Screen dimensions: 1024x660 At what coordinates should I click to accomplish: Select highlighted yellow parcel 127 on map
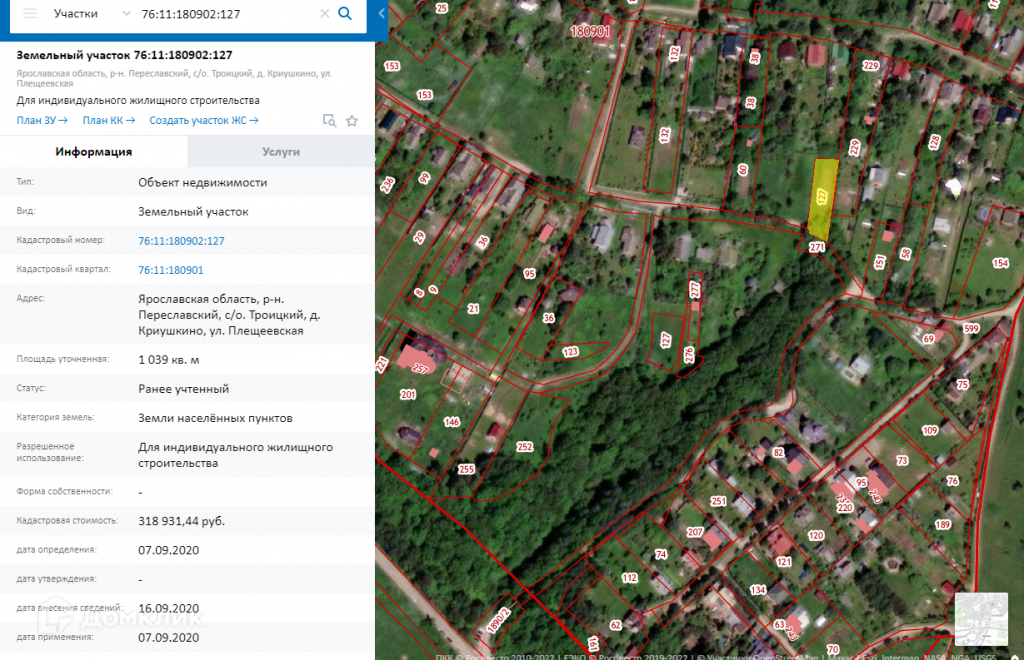click(822, 199)
